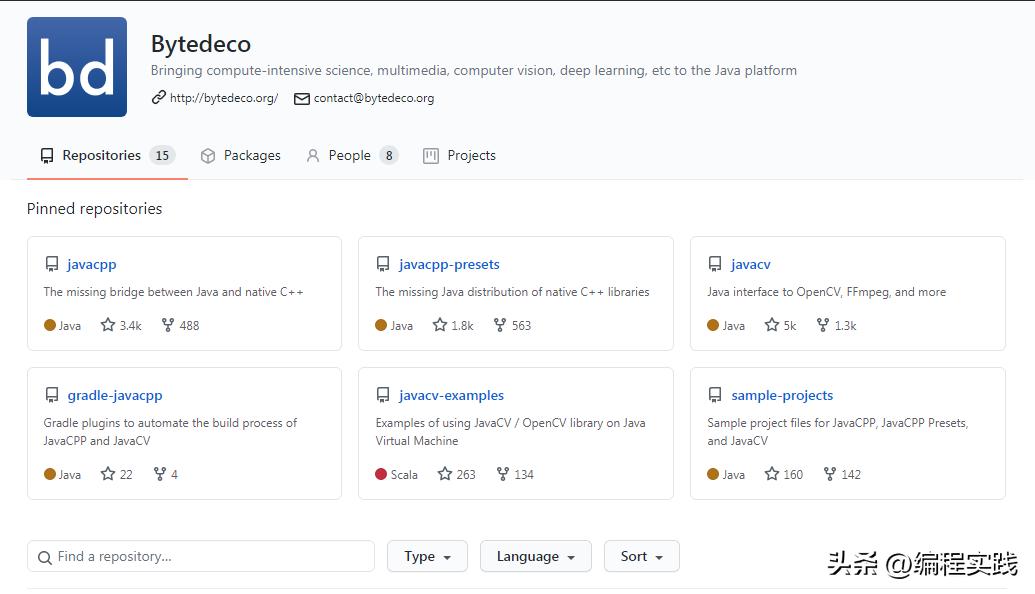Click the repo icon beside sample-projects
The width and height of the screenshot is (1035, 594).
coord(715,395)
